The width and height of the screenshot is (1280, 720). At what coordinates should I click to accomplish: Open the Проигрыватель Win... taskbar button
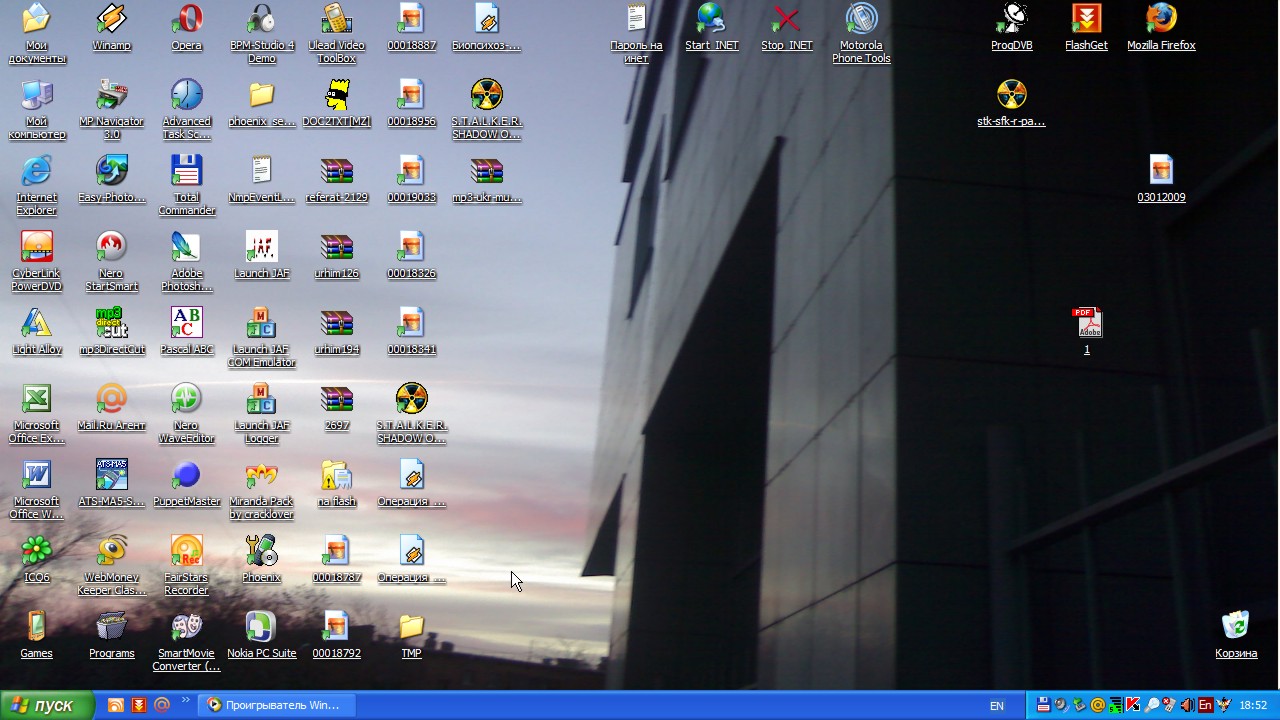(x=276, y=705)
